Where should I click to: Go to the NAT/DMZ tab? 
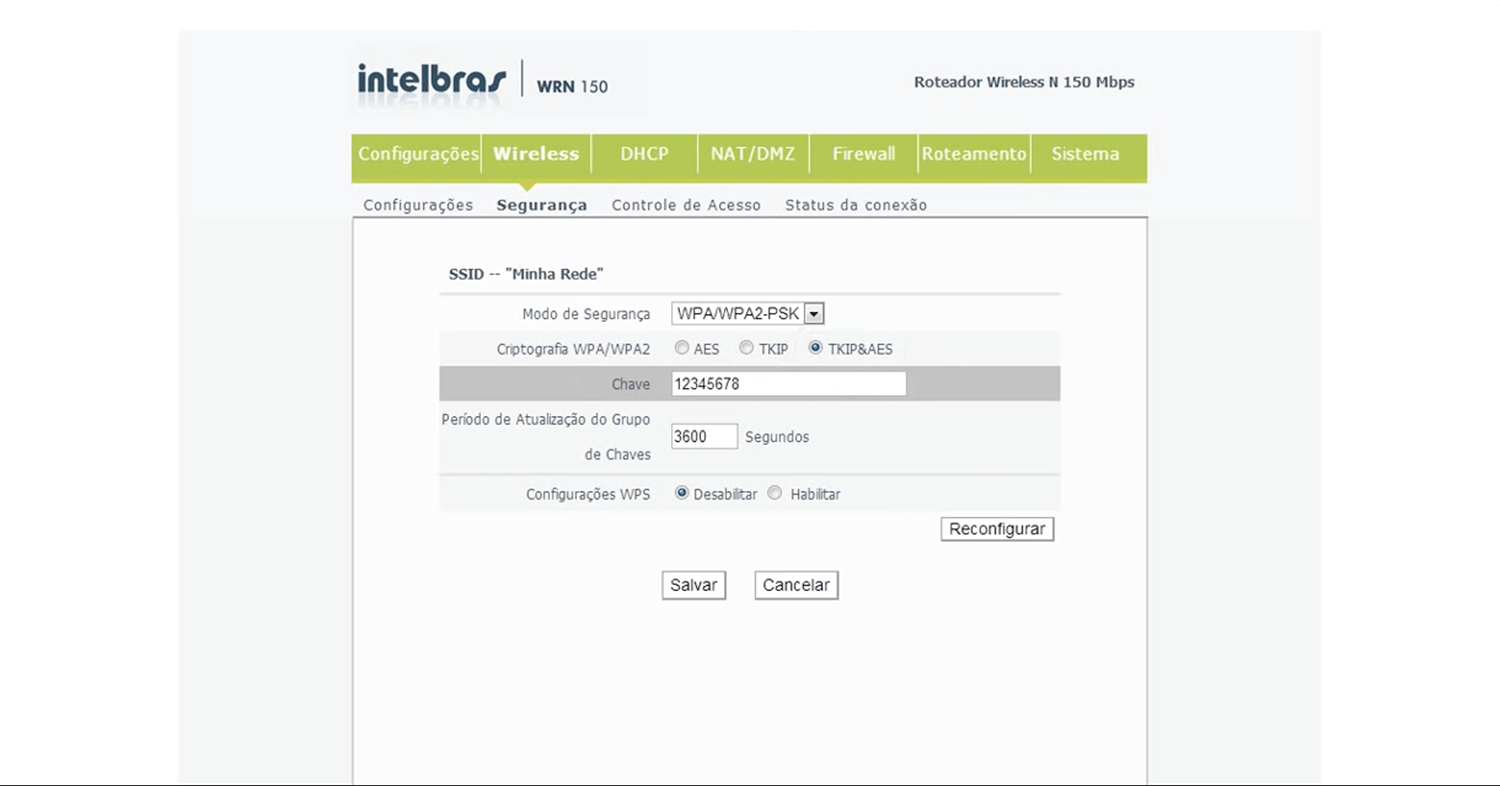[x=753, y=154]
